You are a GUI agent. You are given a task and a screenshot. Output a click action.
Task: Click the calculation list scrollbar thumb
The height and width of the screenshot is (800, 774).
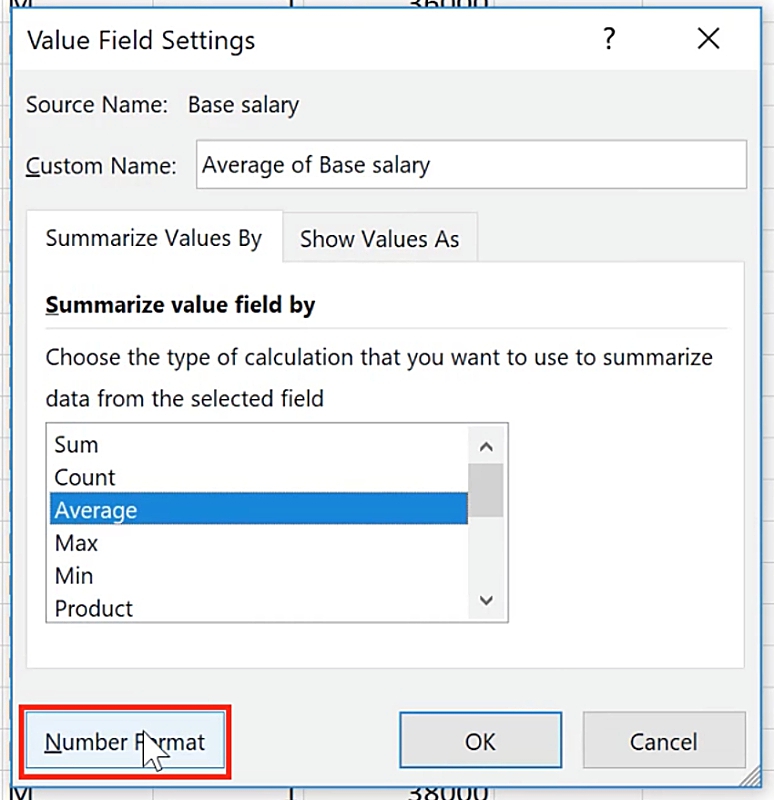(487, 489)
